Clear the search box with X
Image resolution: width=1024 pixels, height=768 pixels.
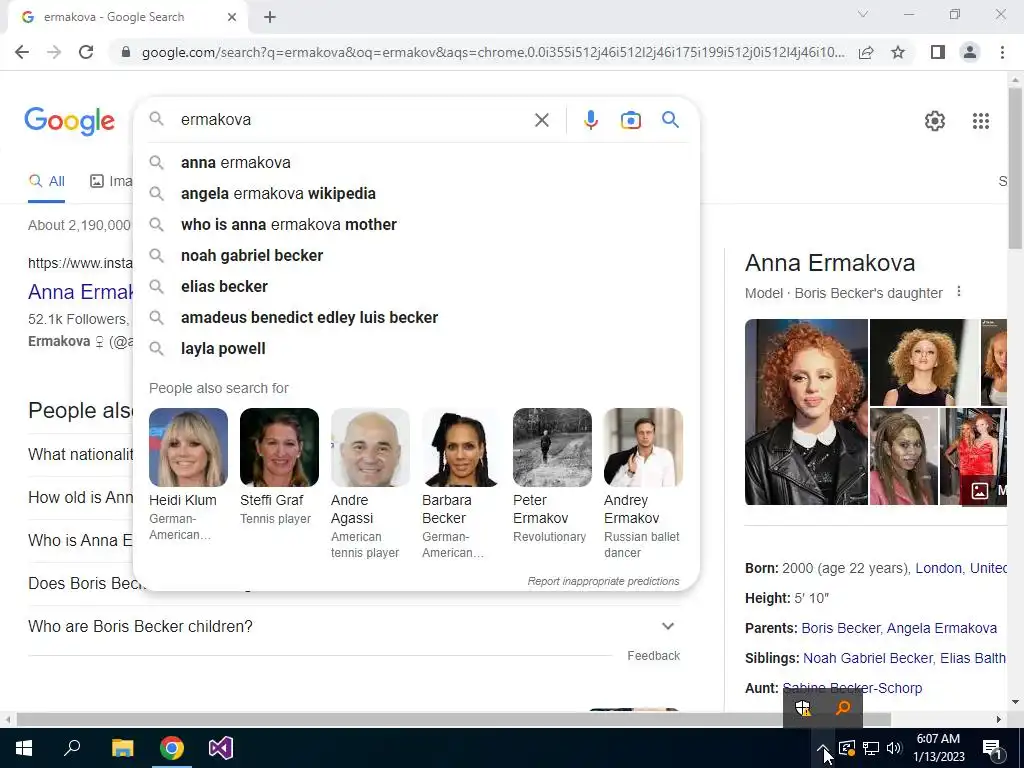pyautogui.click(x=541, y=120)
